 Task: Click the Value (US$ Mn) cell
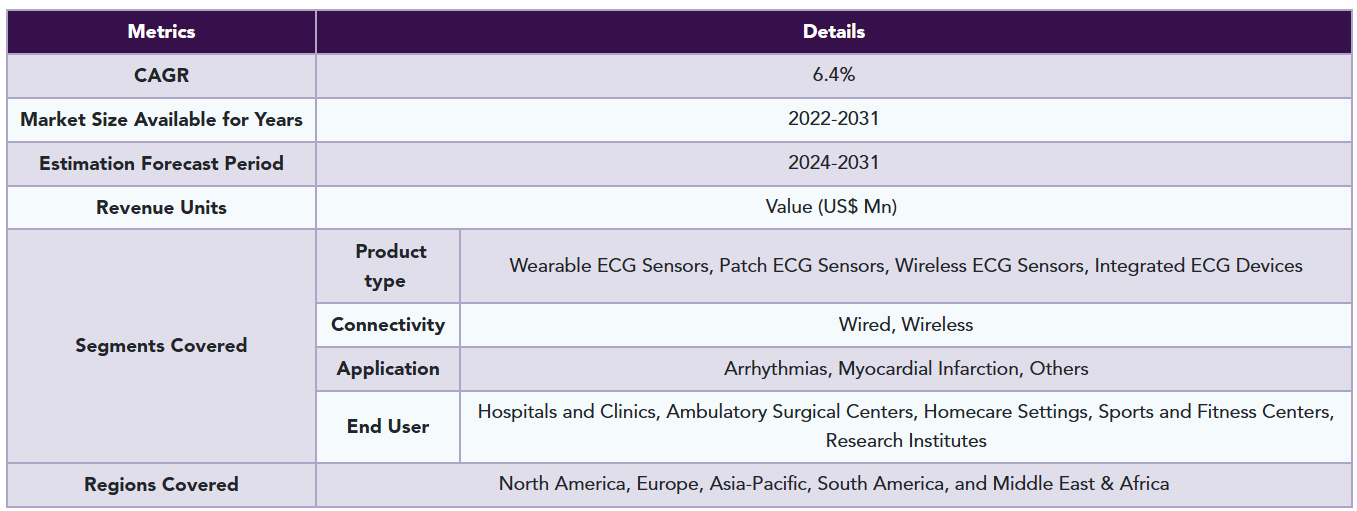tap(834, 207)
